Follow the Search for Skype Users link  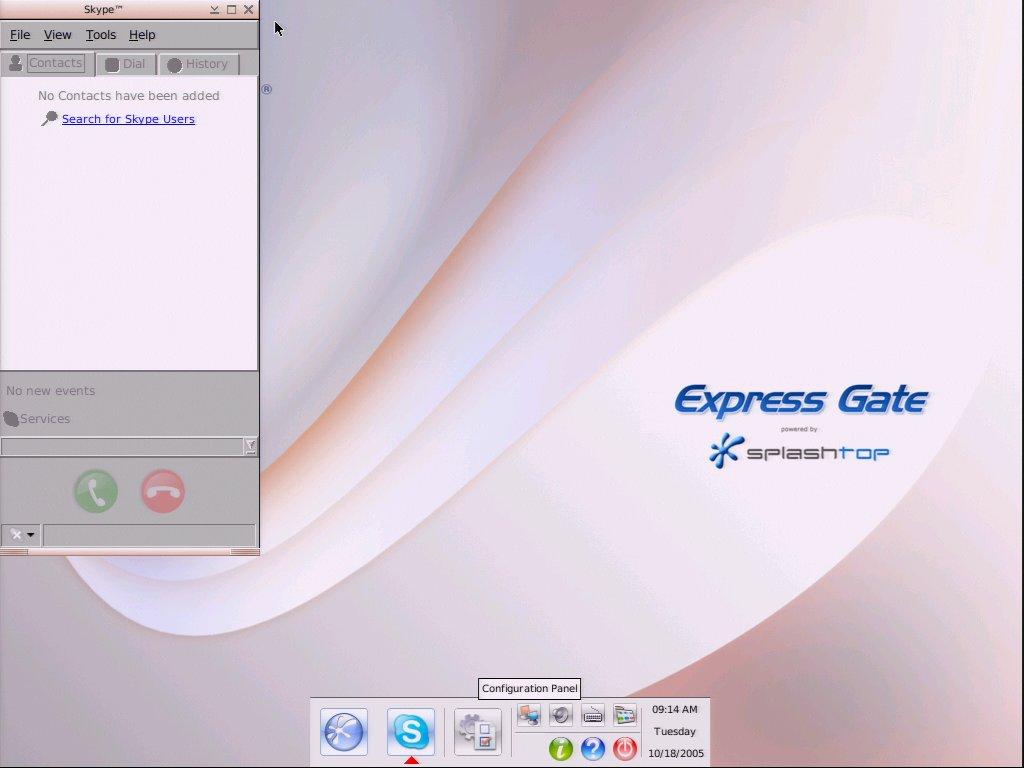tap(128, 118)
